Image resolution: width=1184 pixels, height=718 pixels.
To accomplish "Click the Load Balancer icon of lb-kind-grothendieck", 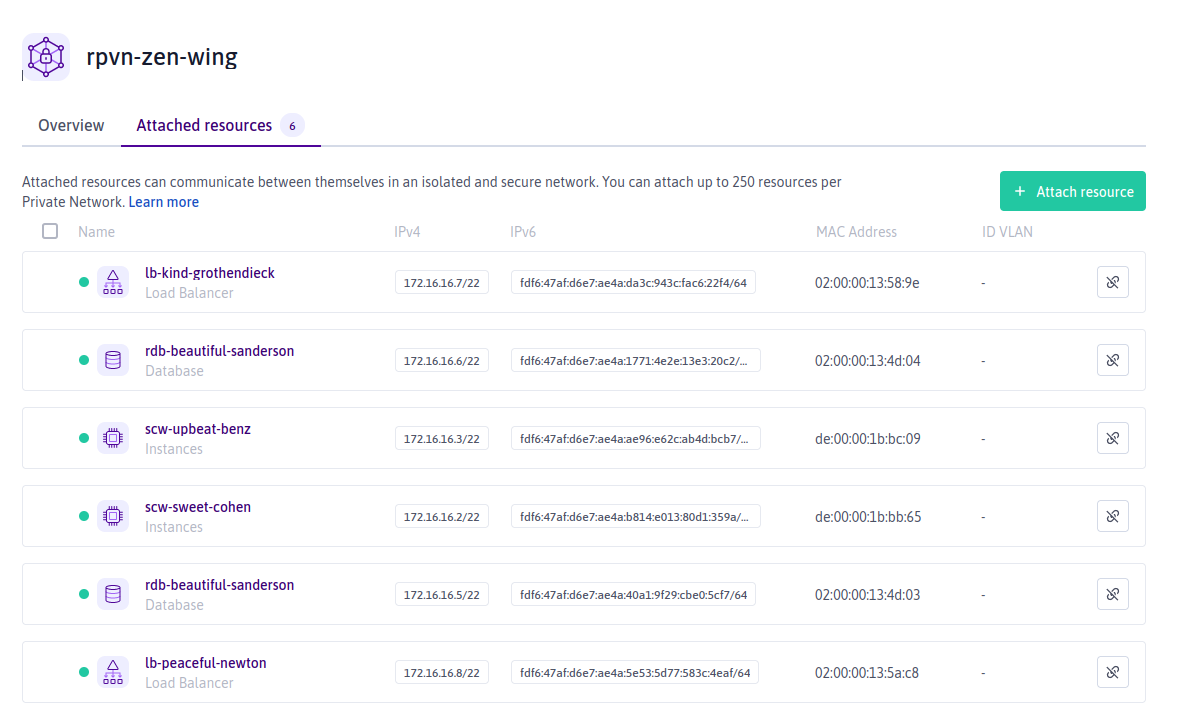I will coord(113,282).
